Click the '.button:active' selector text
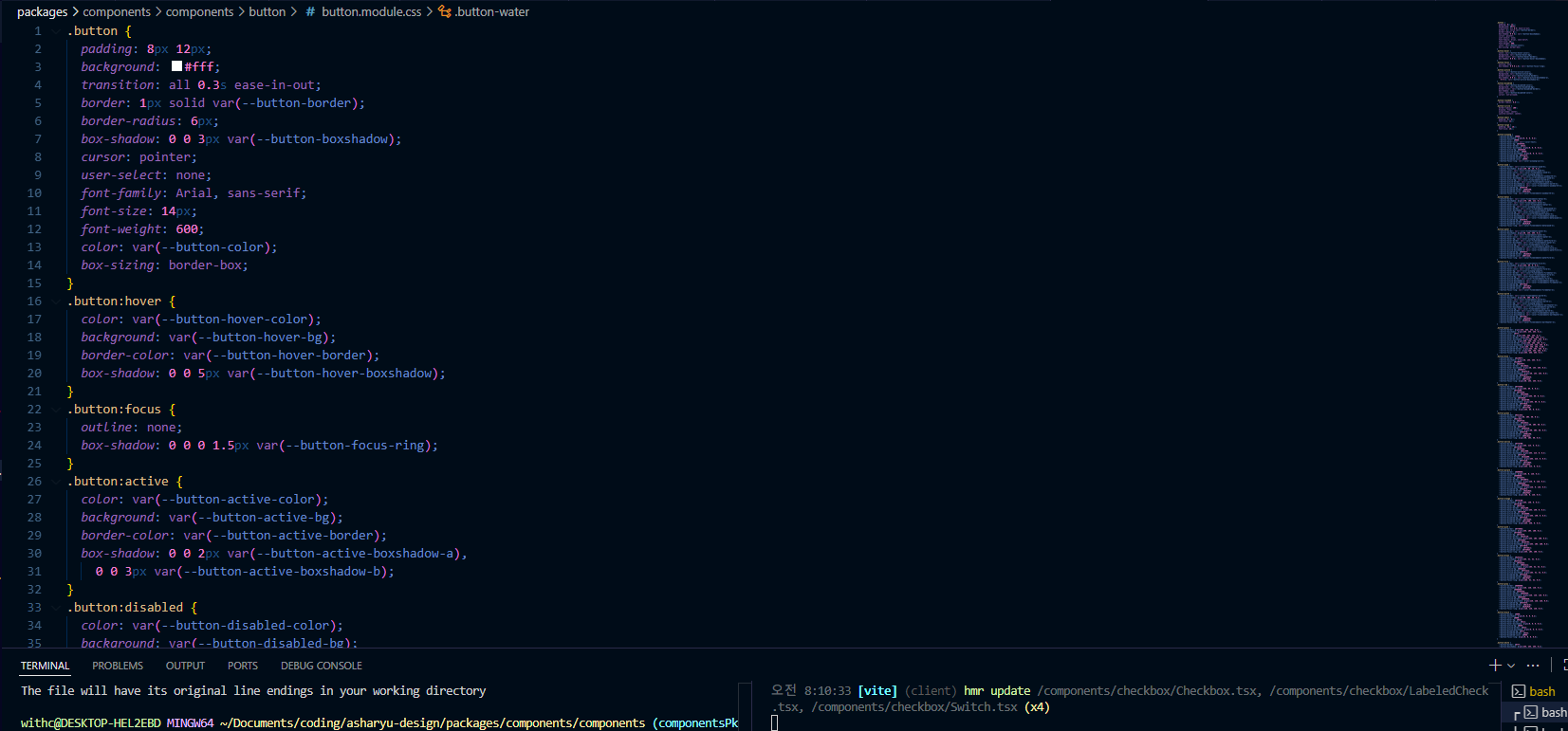This screenshot has height=731, width=1568. pos(118,482)
